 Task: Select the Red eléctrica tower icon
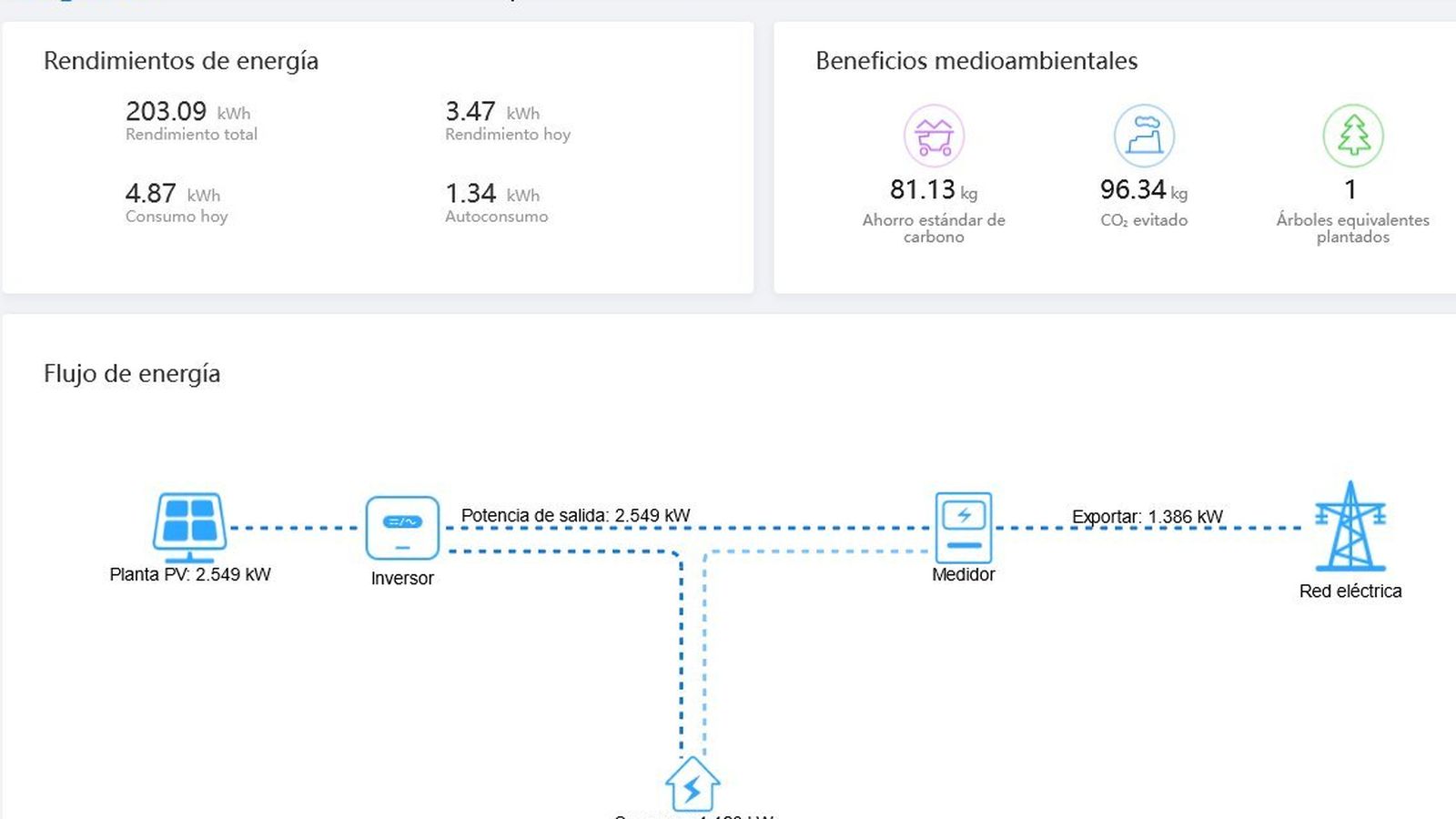click(x=1350, y=527)
